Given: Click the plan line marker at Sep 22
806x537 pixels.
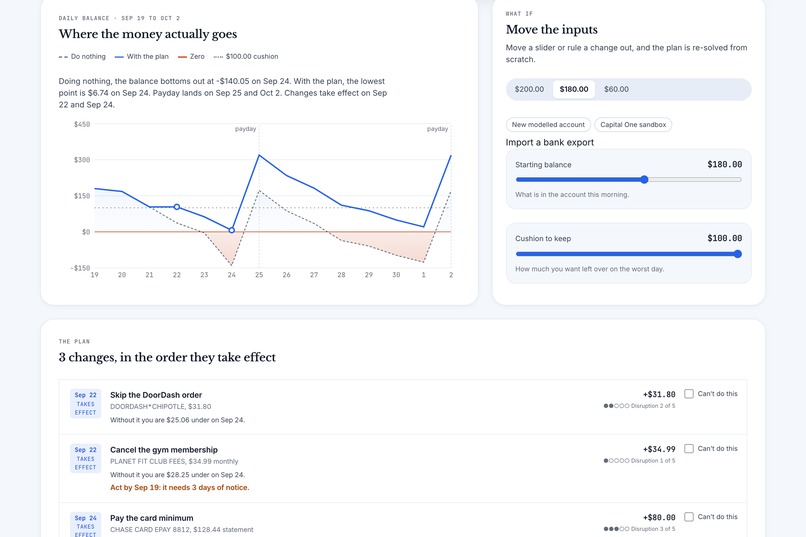Looking at the screenshot, I should (x=177, y=207).
